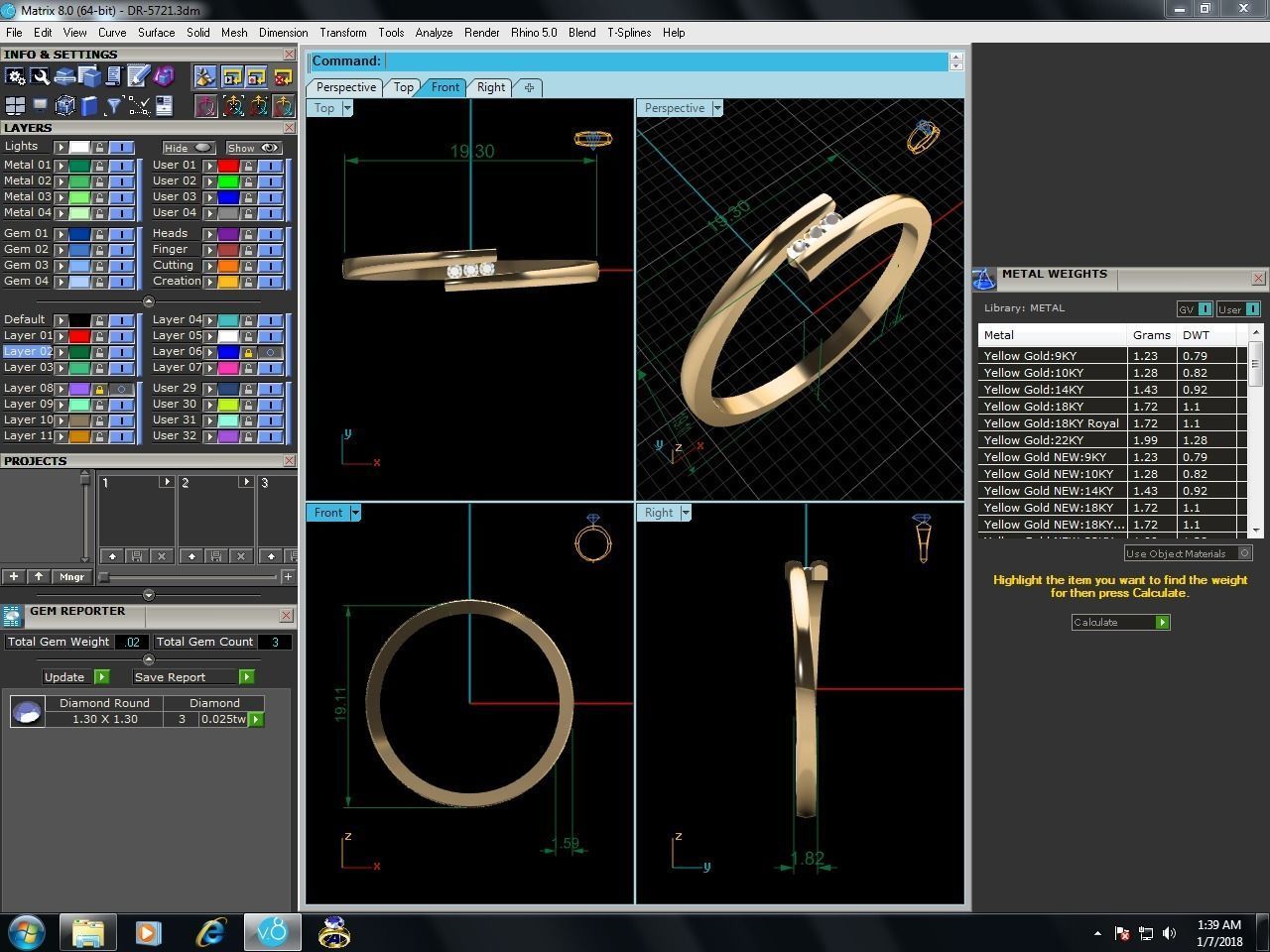1270x952 pixels.
Task: Expand the arrow on project slot 1
Action: [x=167, y=482]
